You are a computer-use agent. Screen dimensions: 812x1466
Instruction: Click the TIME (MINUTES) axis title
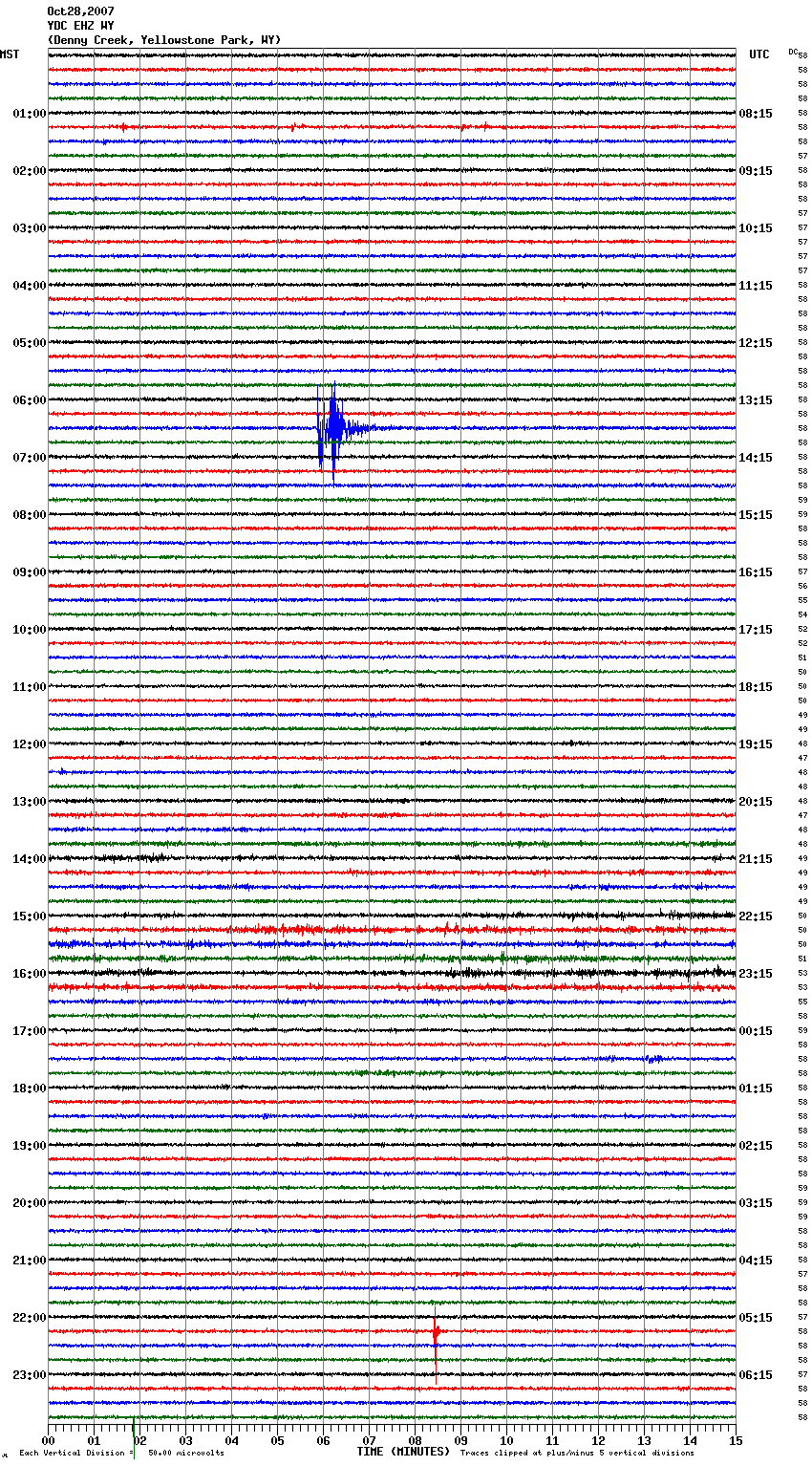pyautogui.click(x=403, y=1452)
